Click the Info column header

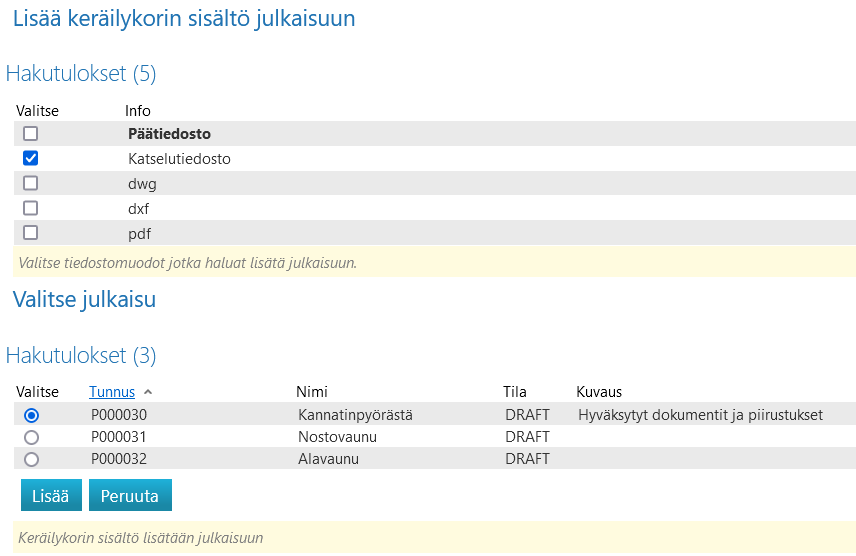click(138, 111)
